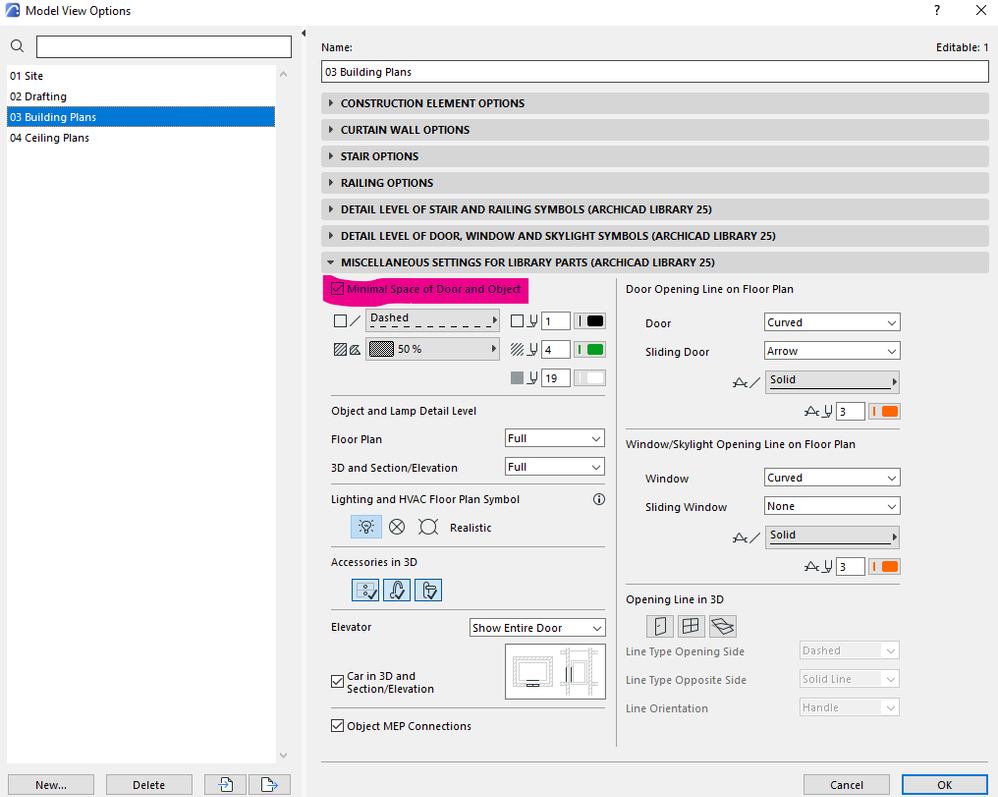Screen dimensions: 998x797
Task: Click the export options icon button
Action: (269, 784)
